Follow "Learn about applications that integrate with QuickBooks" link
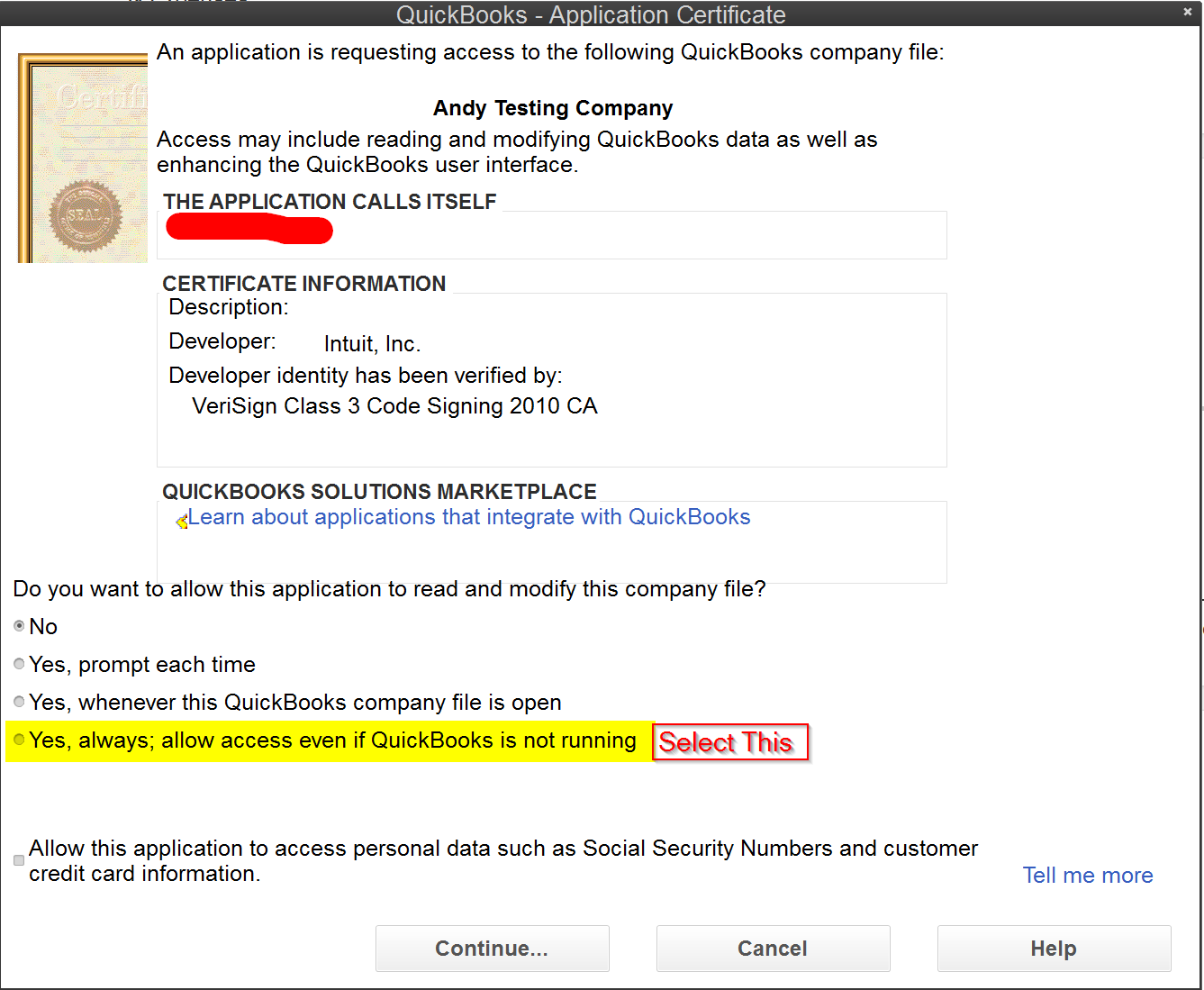This screenshot has height=990, width=1204. (x=469, y=517)
